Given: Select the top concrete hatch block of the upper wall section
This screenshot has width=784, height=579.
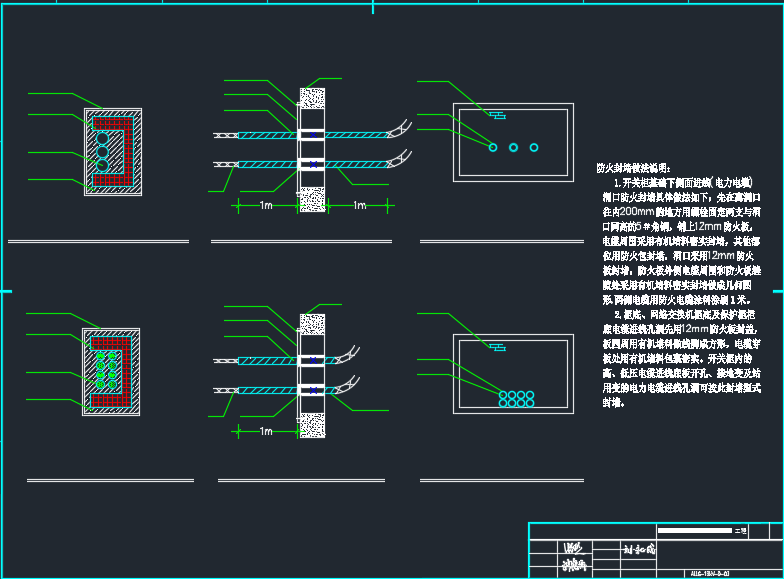Looking at the screenshot, I should tap(312, 98).
